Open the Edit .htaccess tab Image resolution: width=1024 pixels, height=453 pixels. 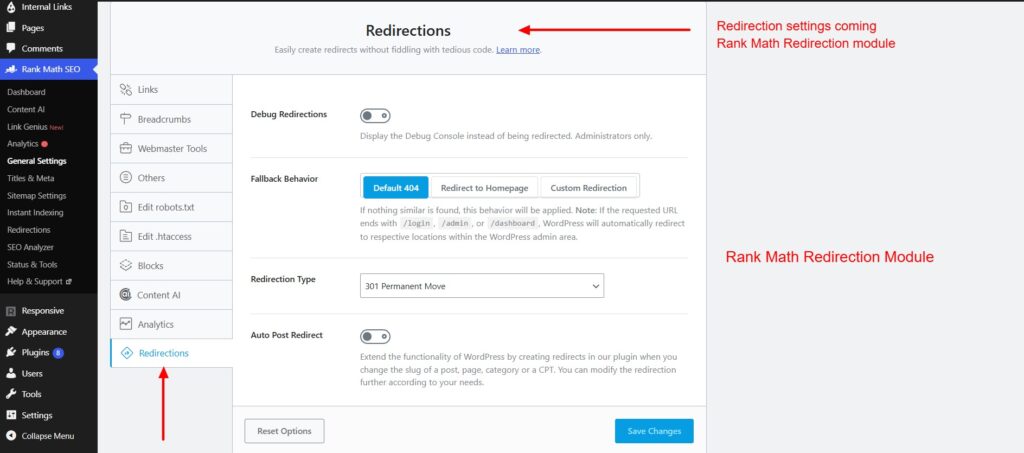click(x=171, y=236)
